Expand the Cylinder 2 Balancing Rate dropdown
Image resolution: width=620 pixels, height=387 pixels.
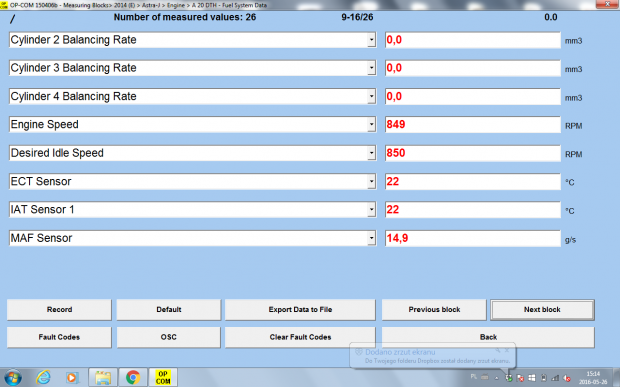(x=371, y=40)
